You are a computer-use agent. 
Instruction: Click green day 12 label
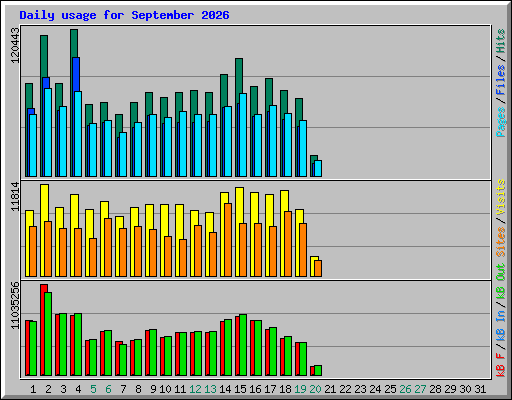195,389
